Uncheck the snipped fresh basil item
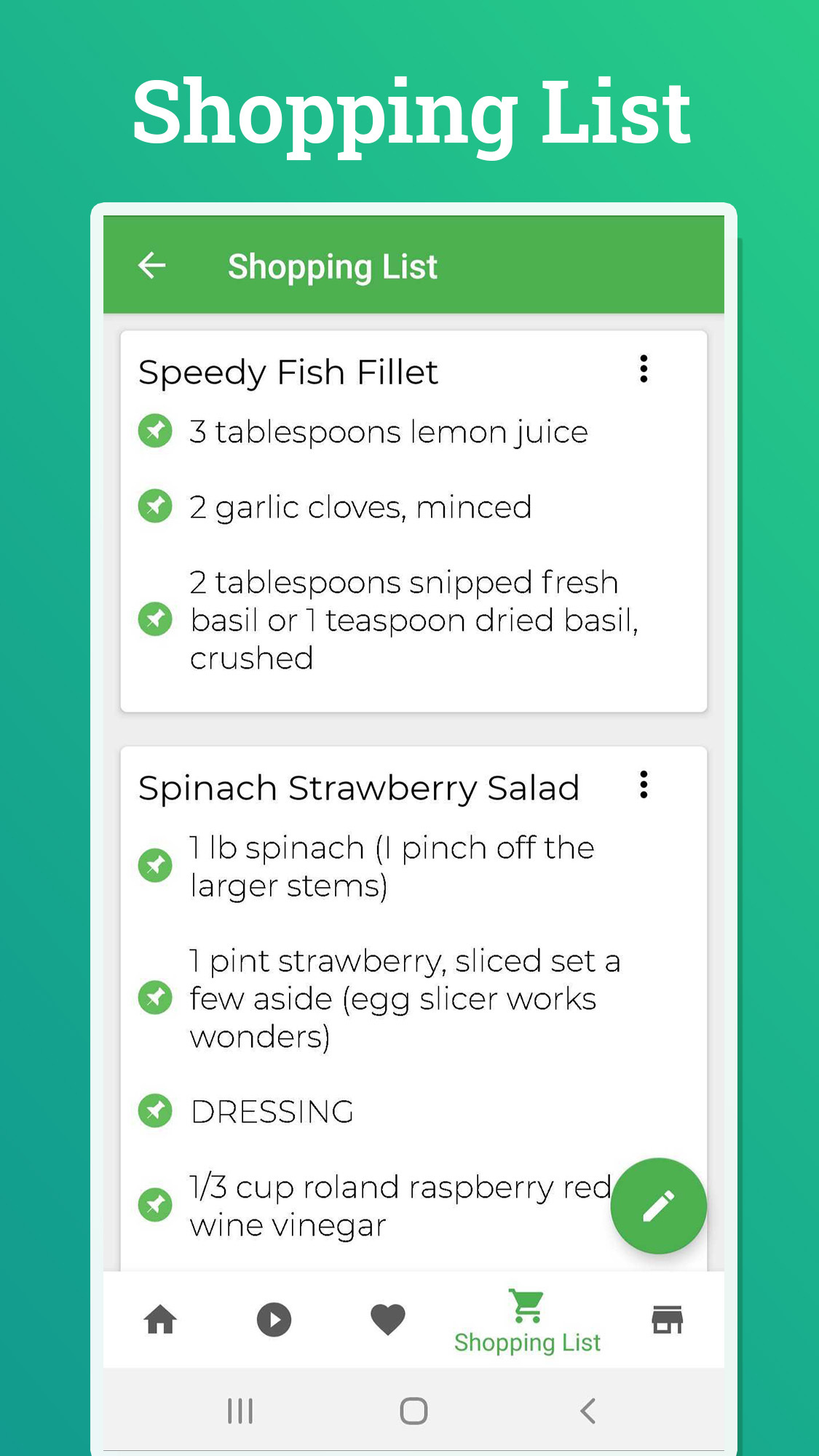Screen dimensions: 819x1456 click(155, 619)
